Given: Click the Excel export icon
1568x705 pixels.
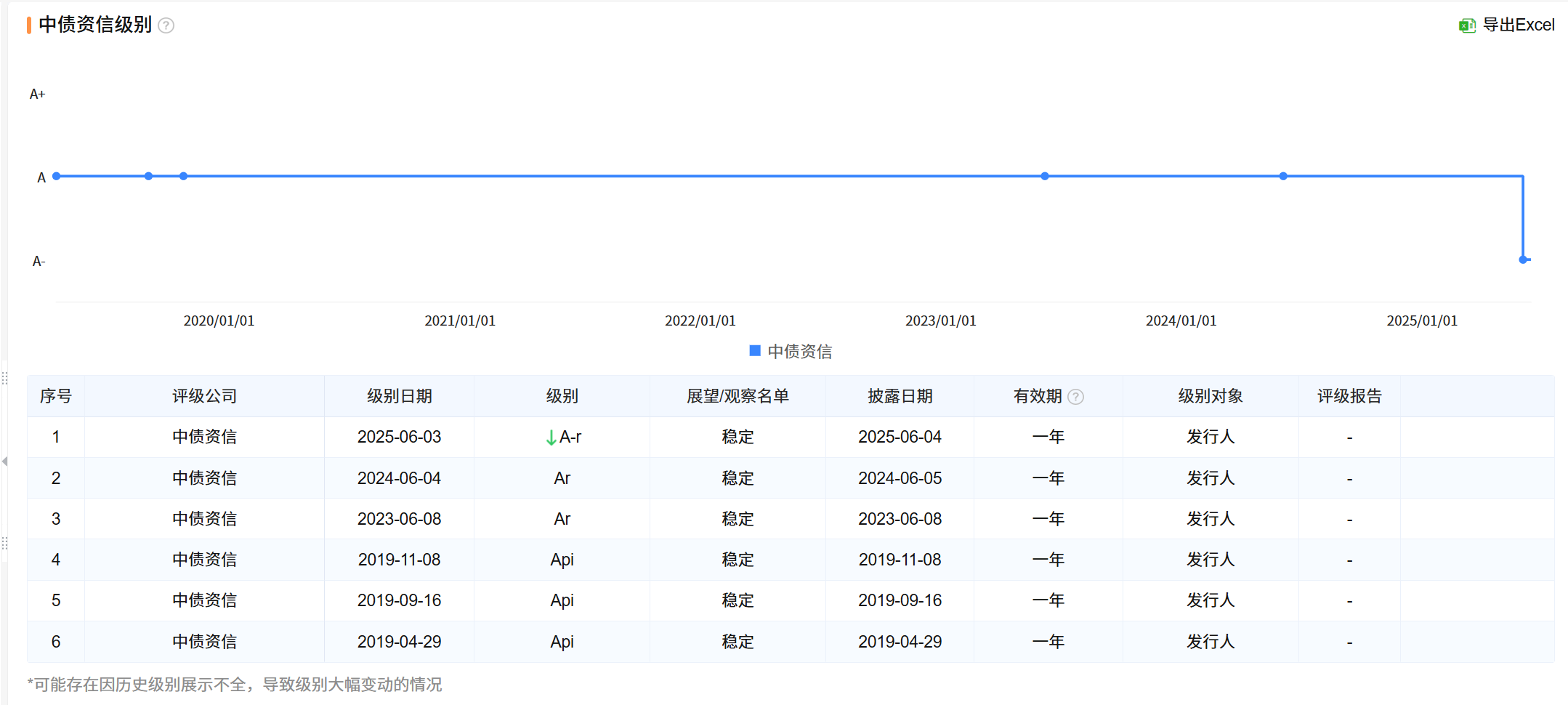Looking at the screenshot, I should tap(1466, 25).
